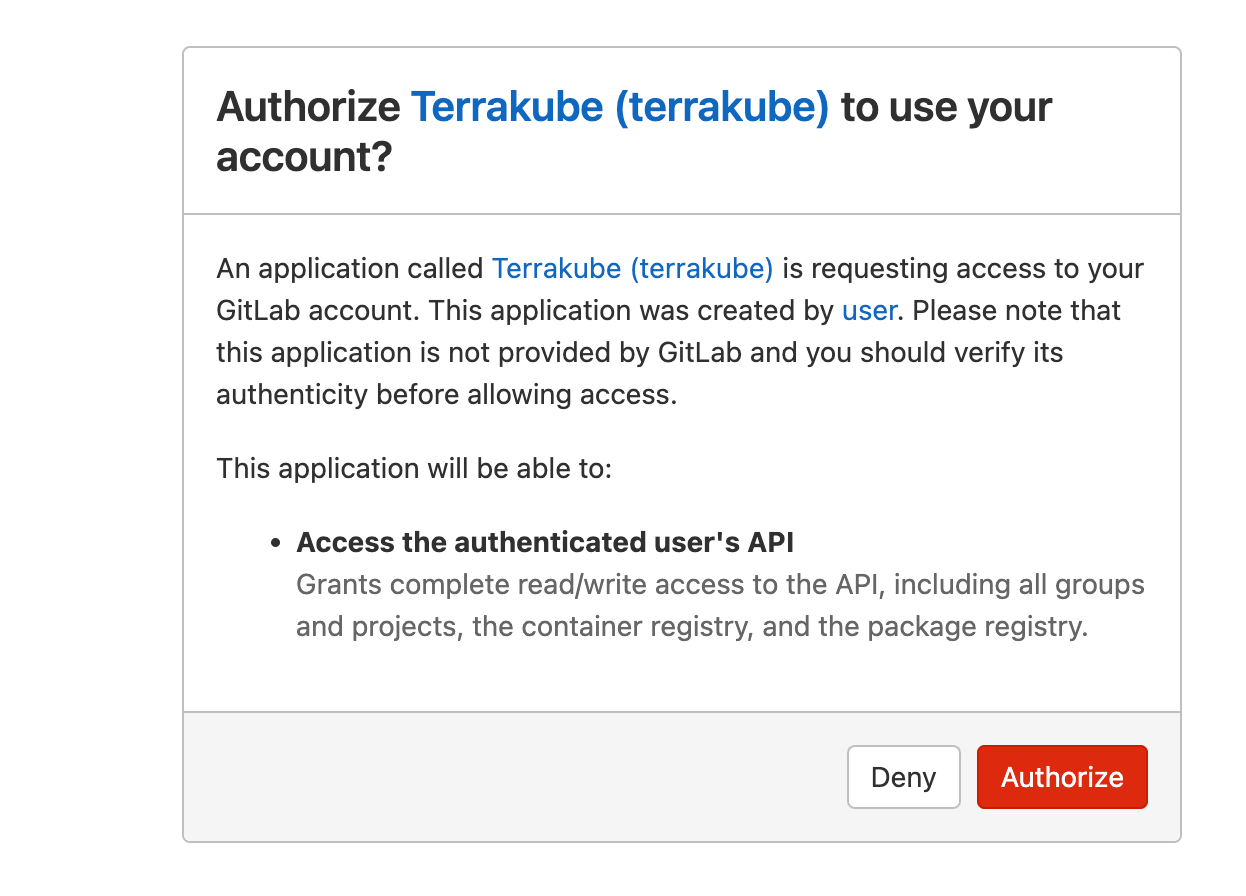The width and height of the screenshot is (1246, 896).
Task: Click the "authenticity before allowing access" line
Action: pos(446,394)
